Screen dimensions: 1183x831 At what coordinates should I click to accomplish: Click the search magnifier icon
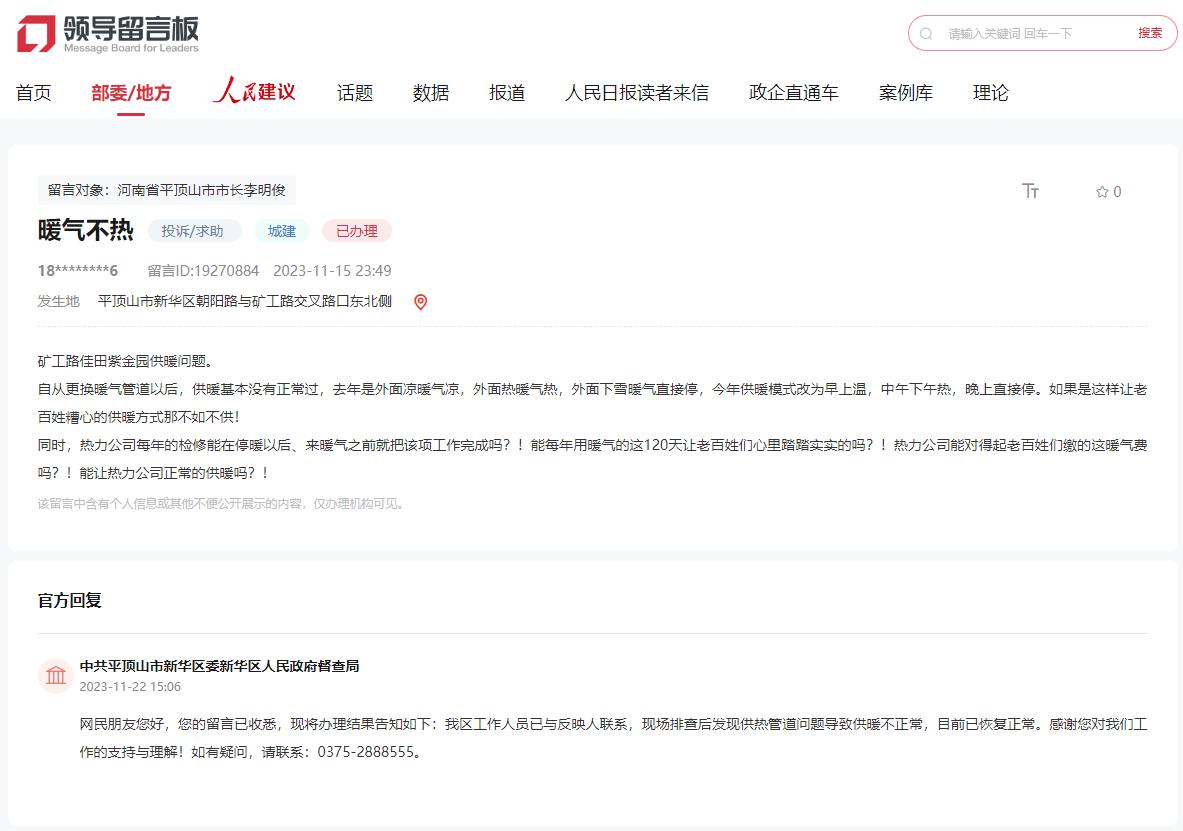click(x=926, y=33)
